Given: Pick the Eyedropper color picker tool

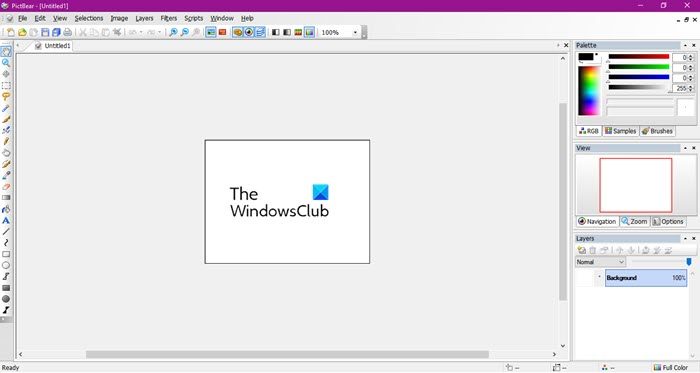Looking at the screenshot, I should pos(6,175).
